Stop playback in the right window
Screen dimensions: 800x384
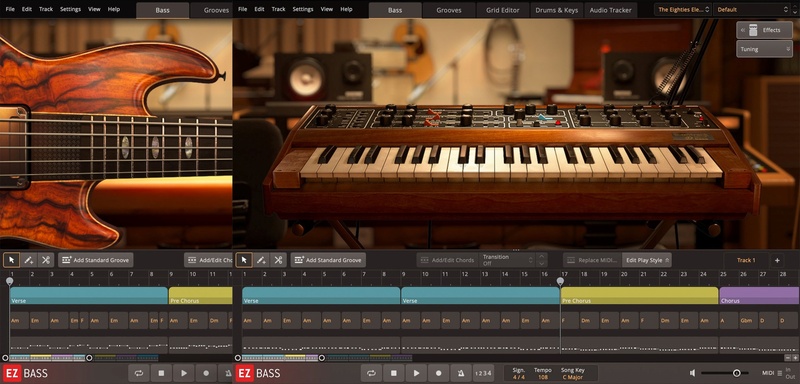tap(394, 373)
